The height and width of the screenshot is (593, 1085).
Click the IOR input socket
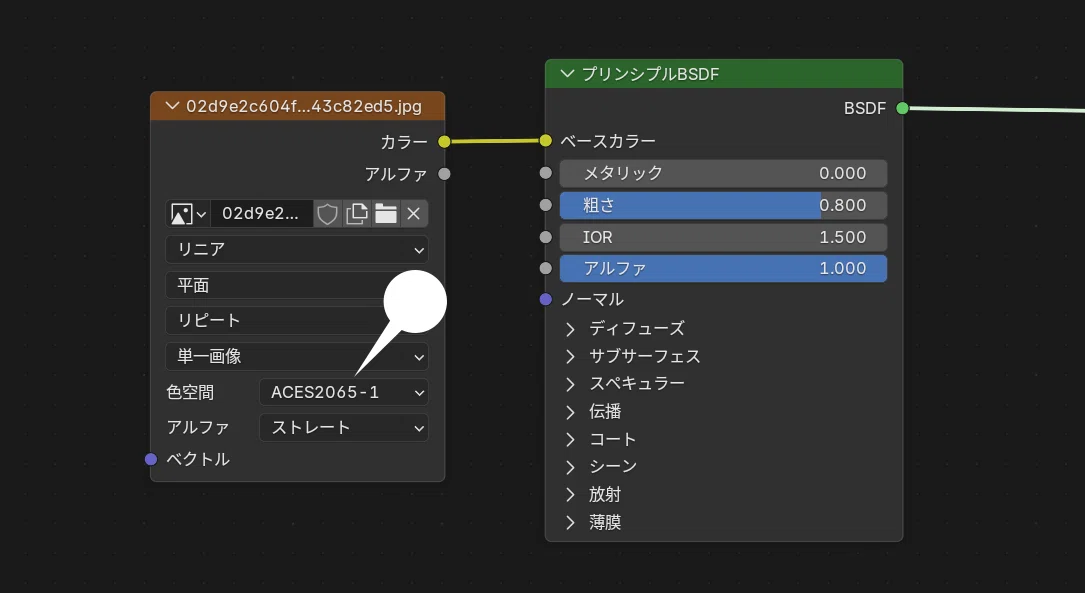(x=546, y=237)
